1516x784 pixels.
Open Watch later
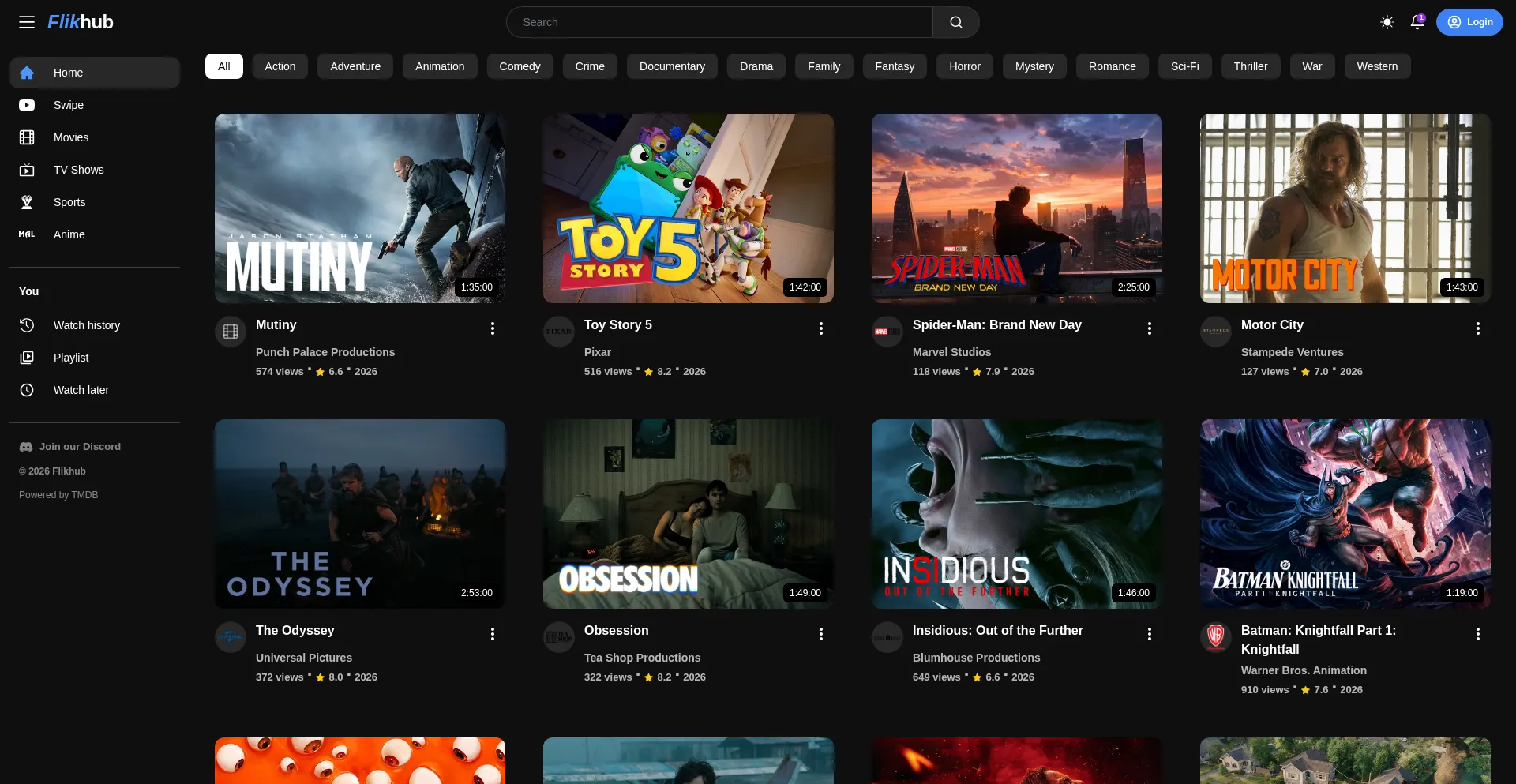coord(95,390)
